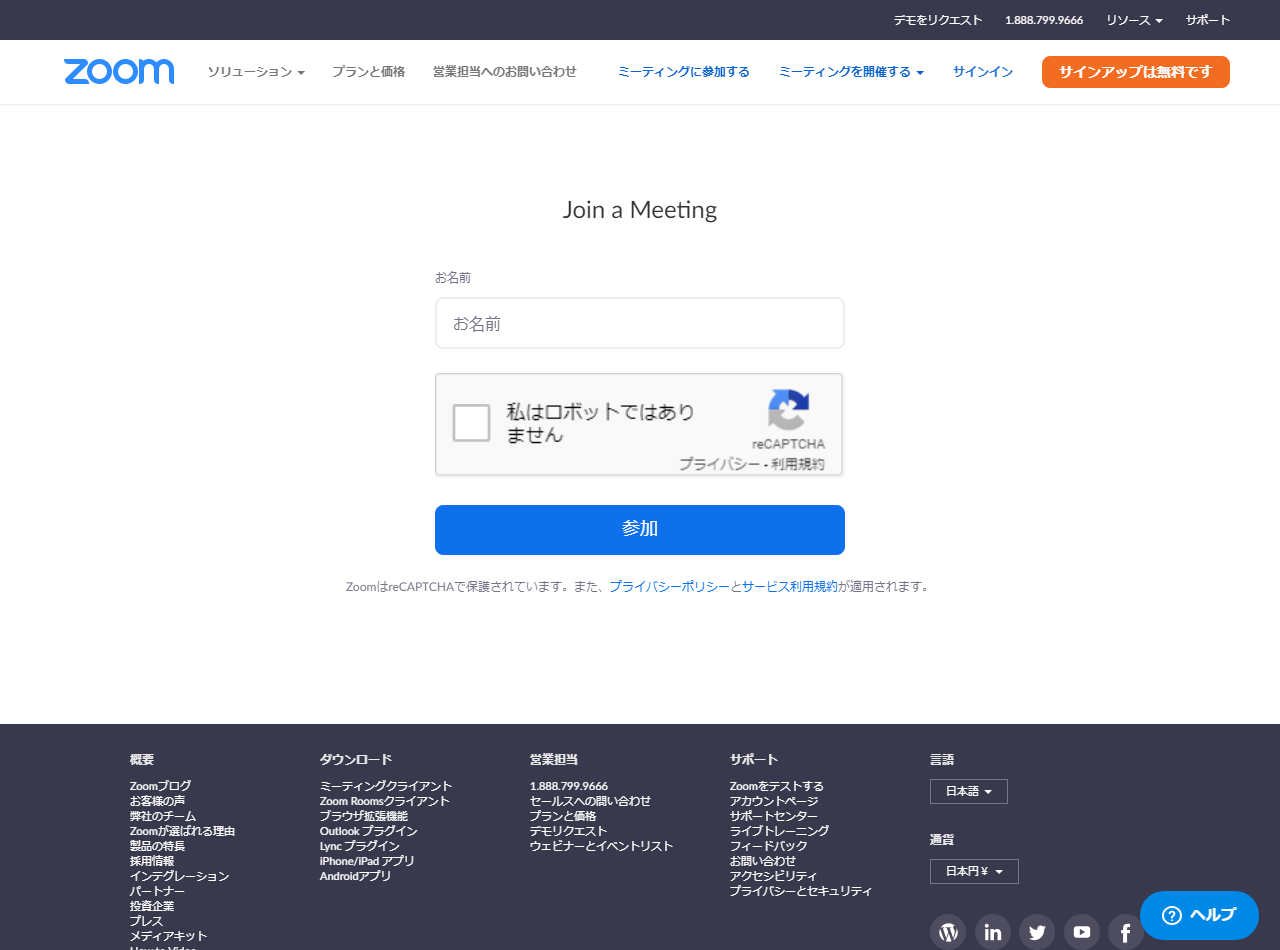Expand the ミーティングを開催する dropdown

[851, 72]
